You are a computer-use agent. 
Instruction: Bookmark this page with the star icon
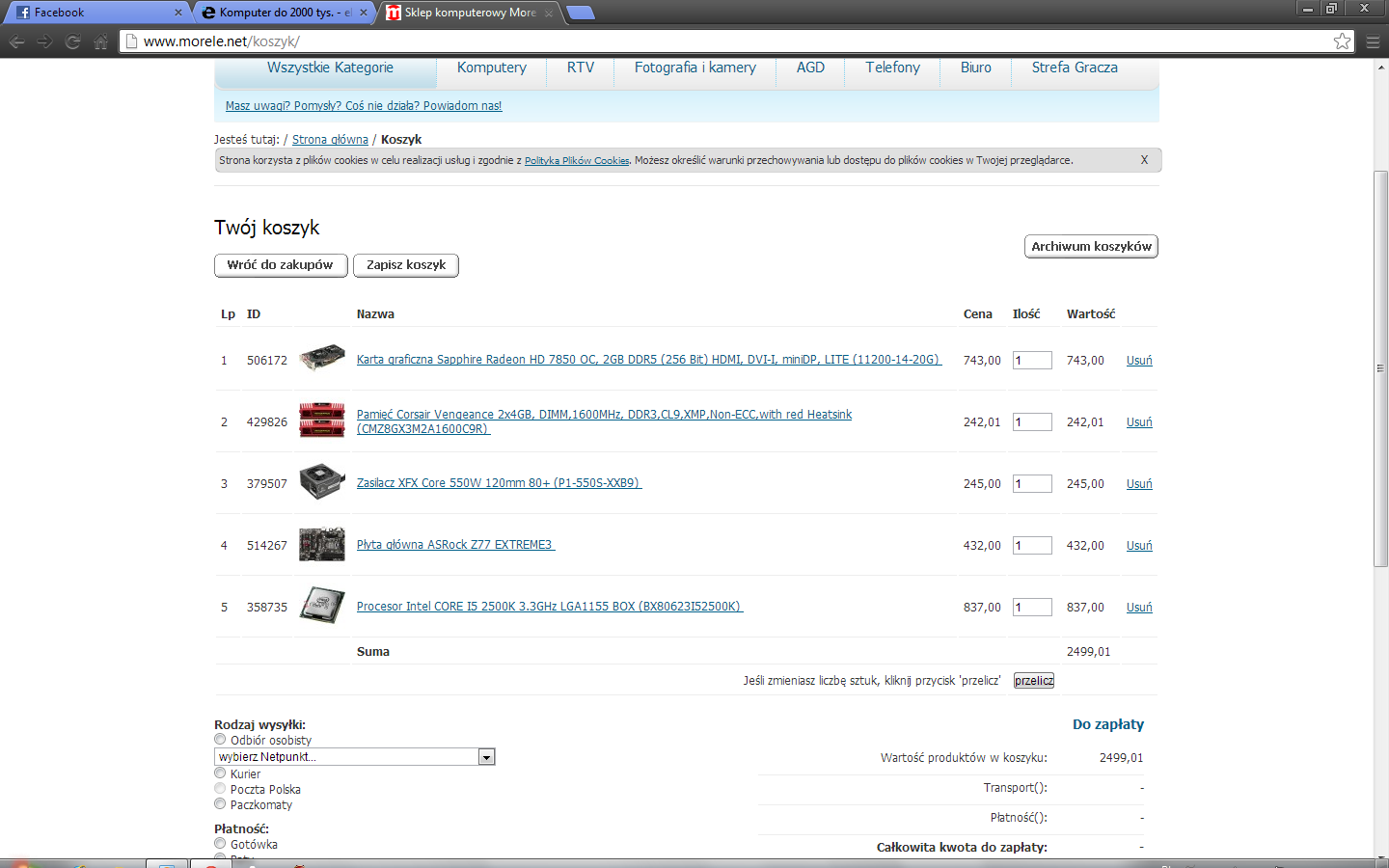(1342, 41)
